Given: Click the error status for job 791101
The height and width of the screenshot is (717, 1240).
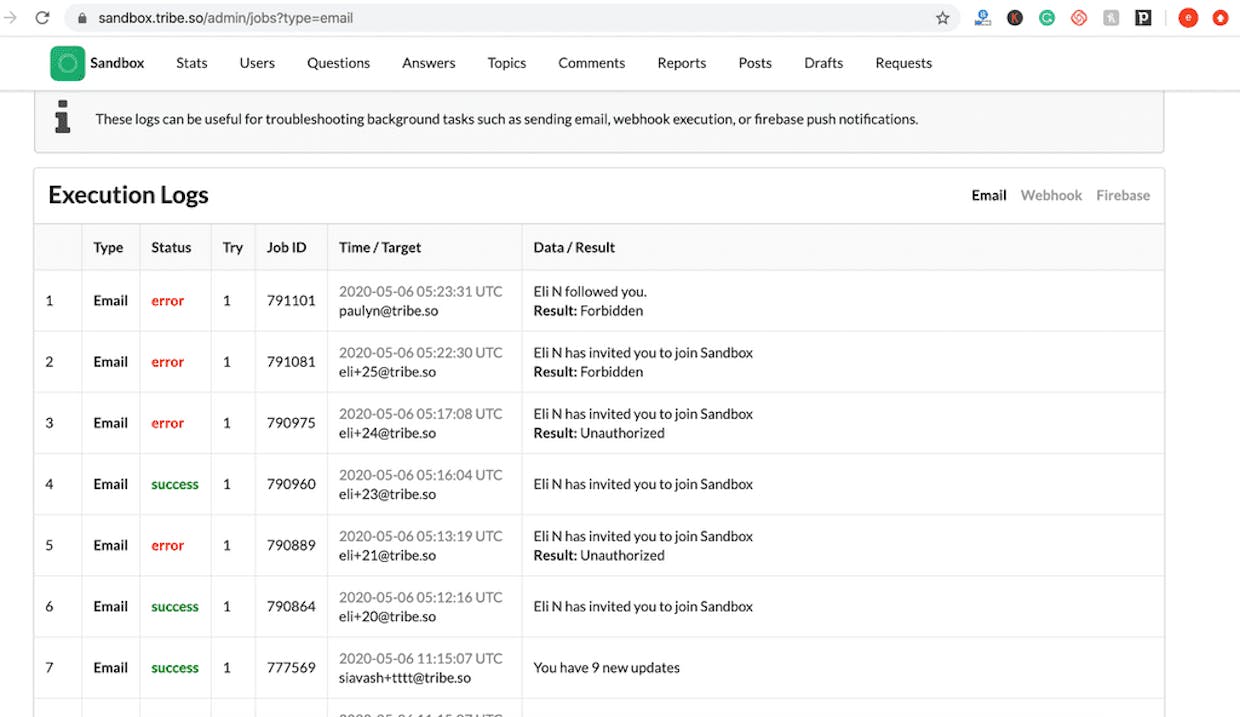Looking at the screenshot, I should 168,300.
